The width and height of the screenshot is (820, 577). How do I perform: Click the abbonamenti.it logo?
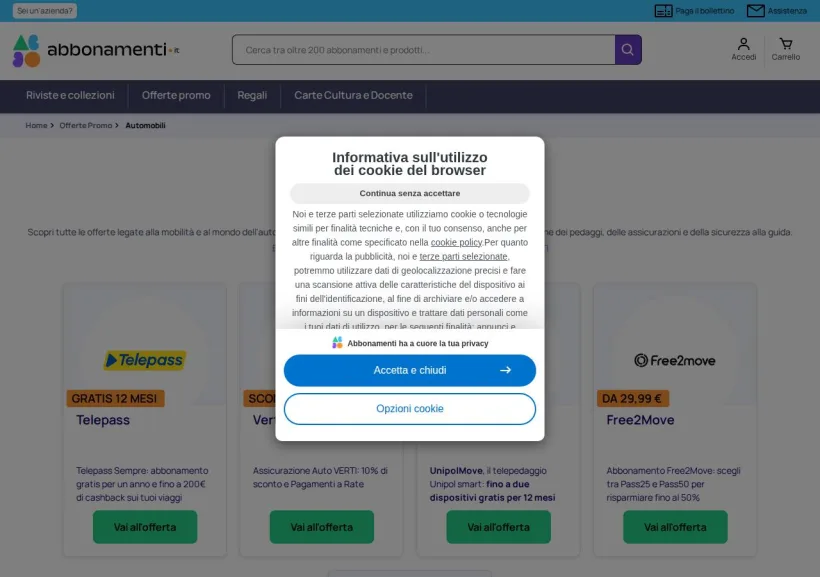pyautogui.click(x=96, y=50)
